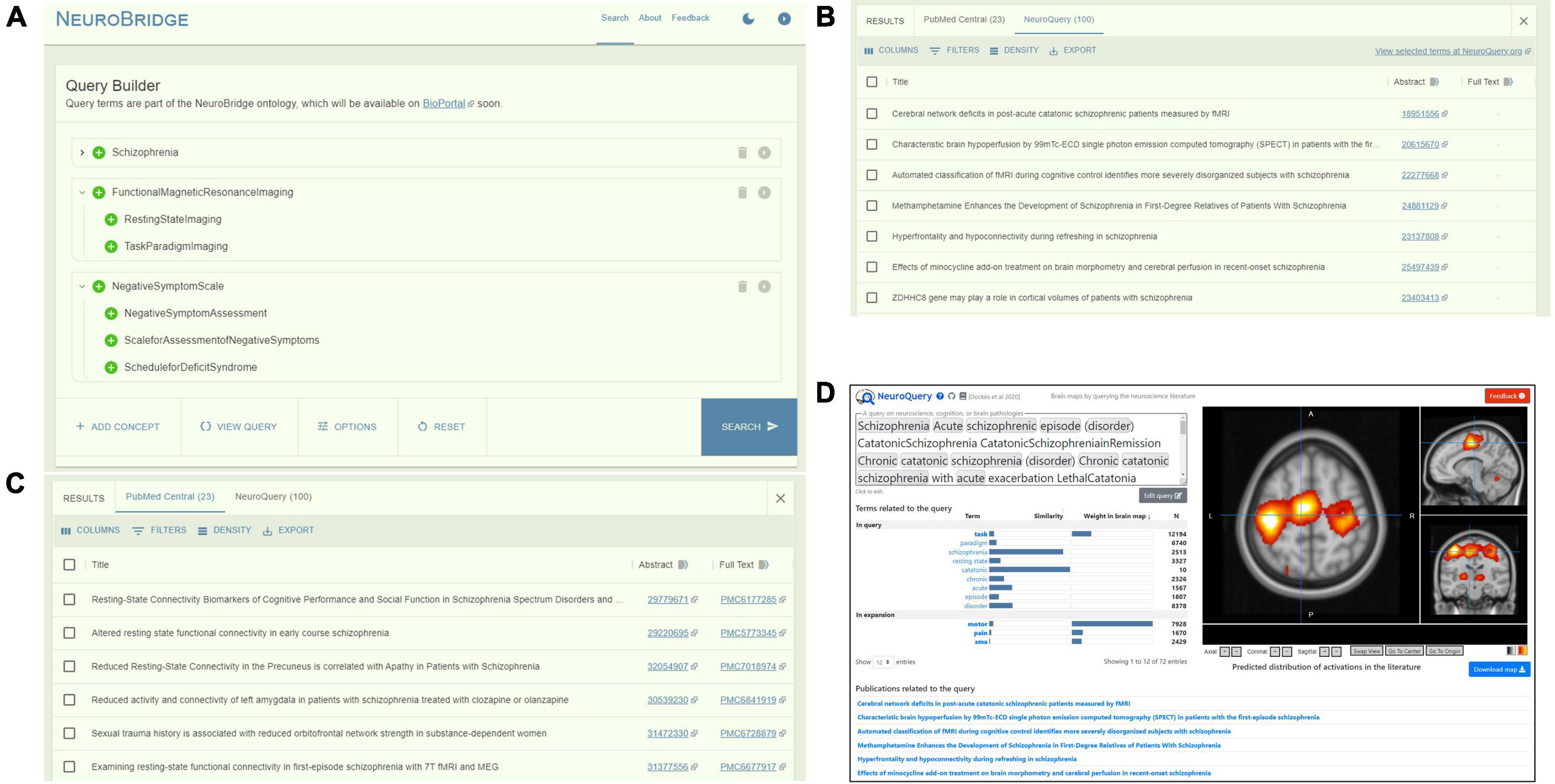Screen dimensions: 1555x784
Task: Check the 'Altered resting state functional connectivity' row
Action: [70, 633]
